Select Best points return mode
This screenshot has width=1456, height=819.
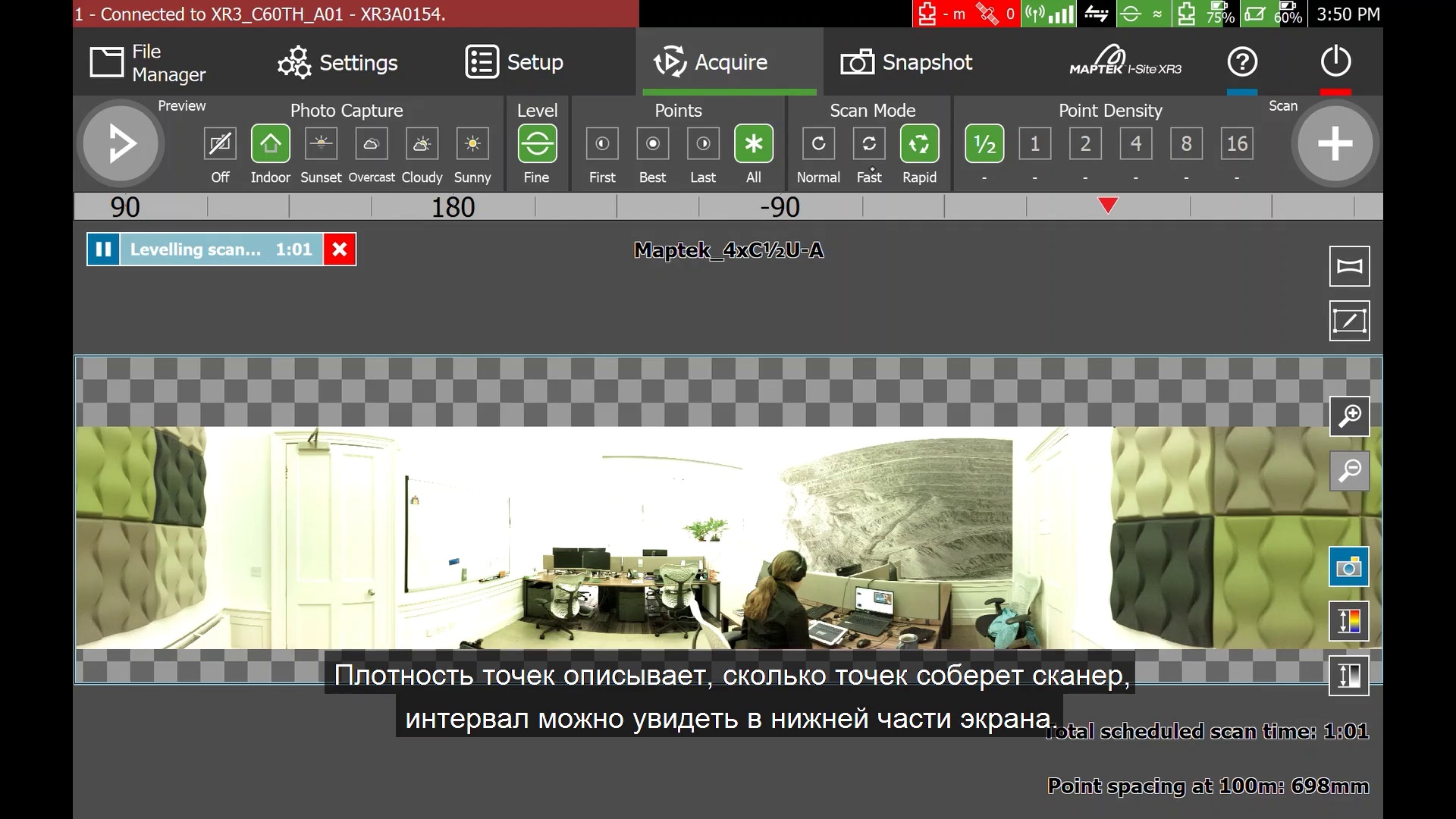(x=652, y=144)
